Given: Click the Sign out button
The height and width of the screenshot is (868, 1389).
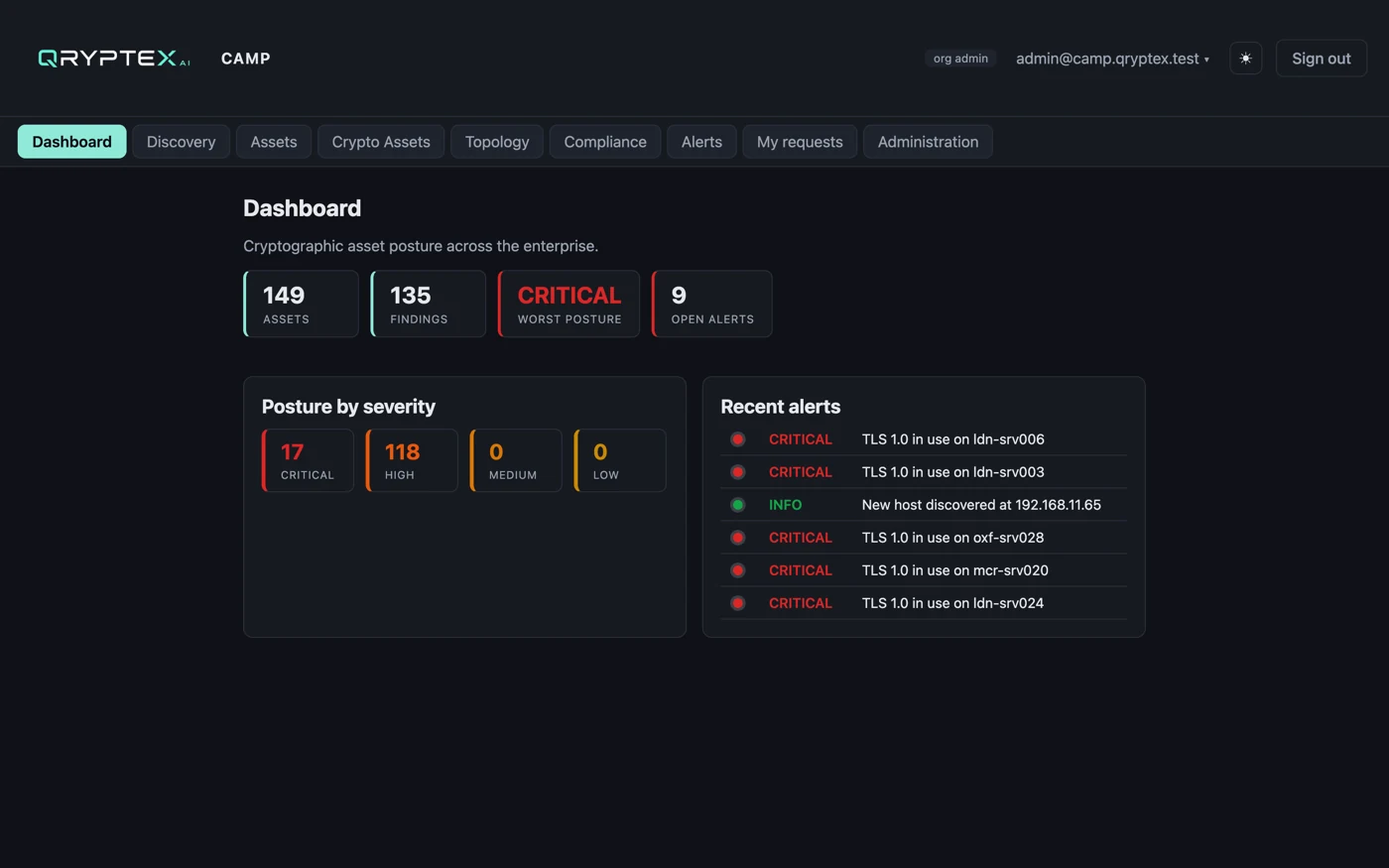Looking at the screenshot, I should [1321, 59].
